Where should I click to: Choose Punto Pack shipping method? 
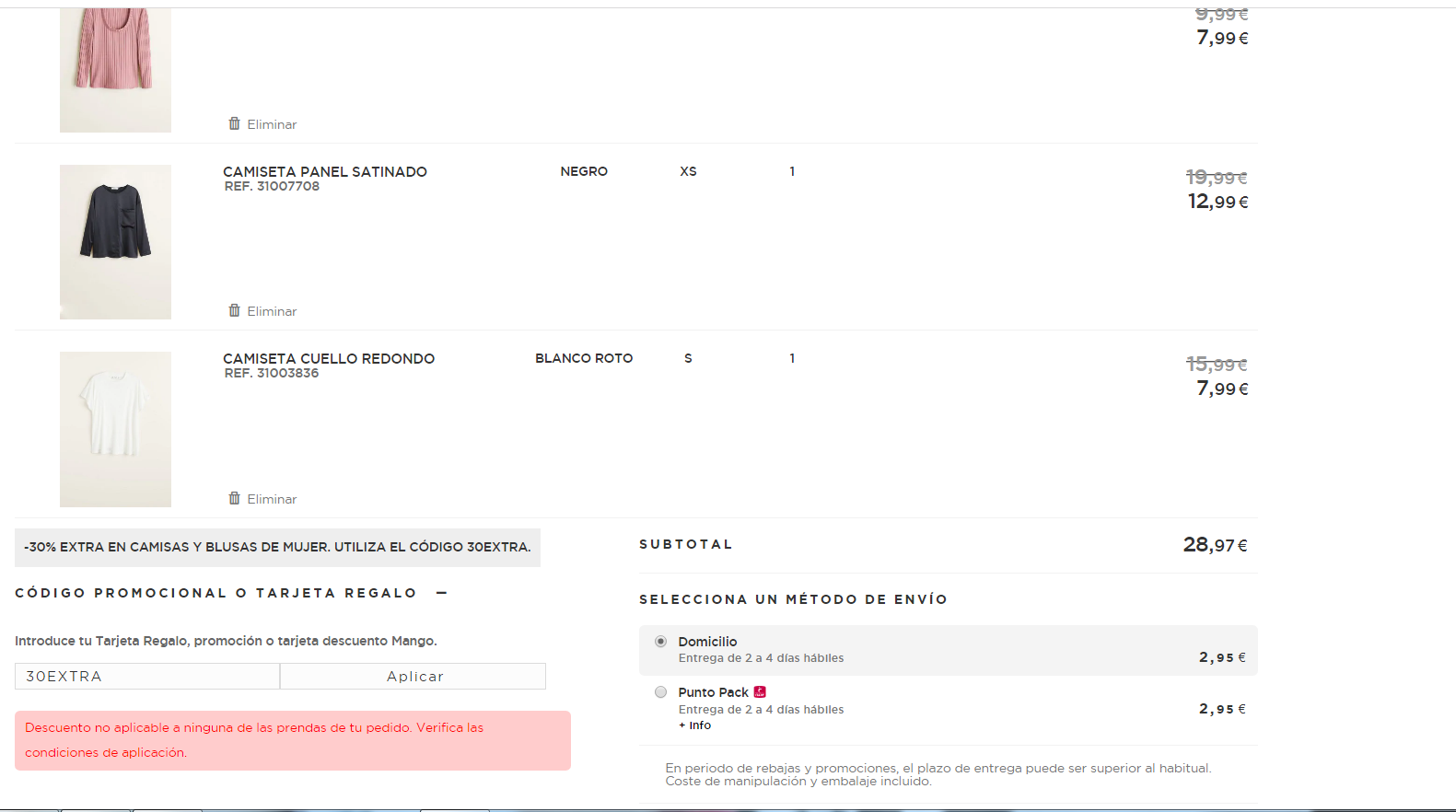660,692
